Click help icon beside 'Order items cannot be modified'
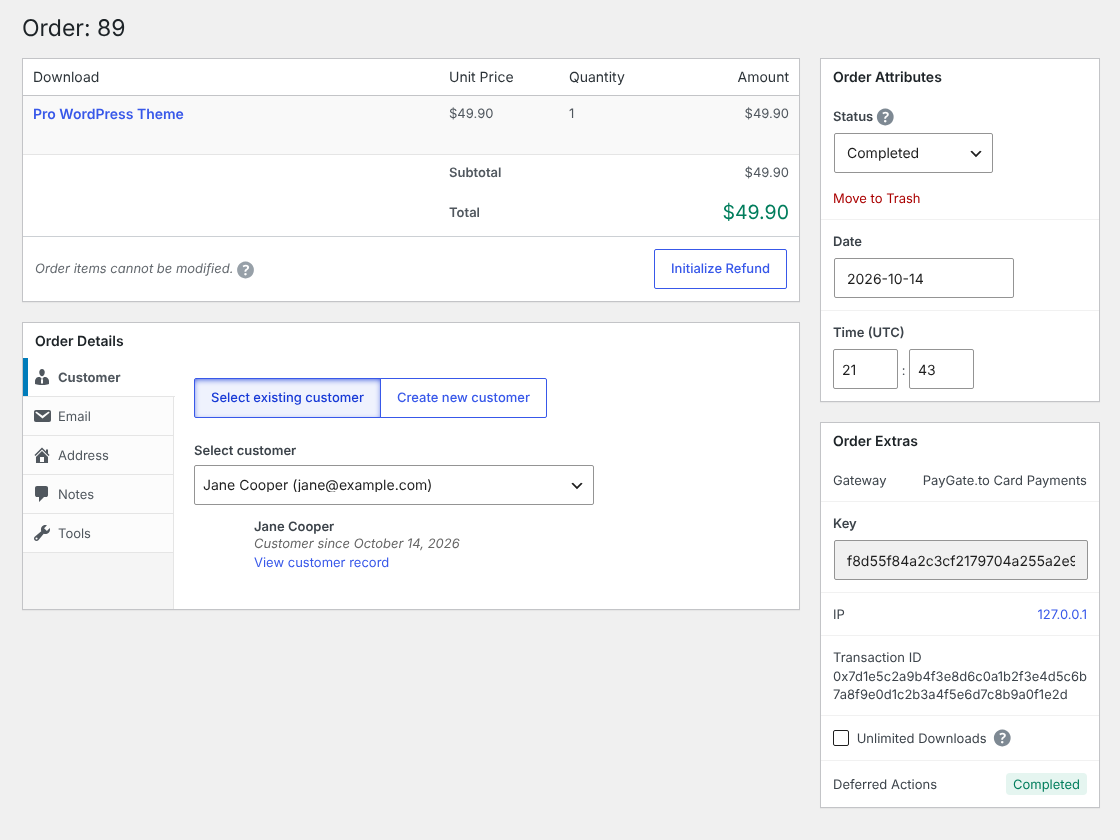Viewport: 1120px width, 840px height. coord(246,270)
